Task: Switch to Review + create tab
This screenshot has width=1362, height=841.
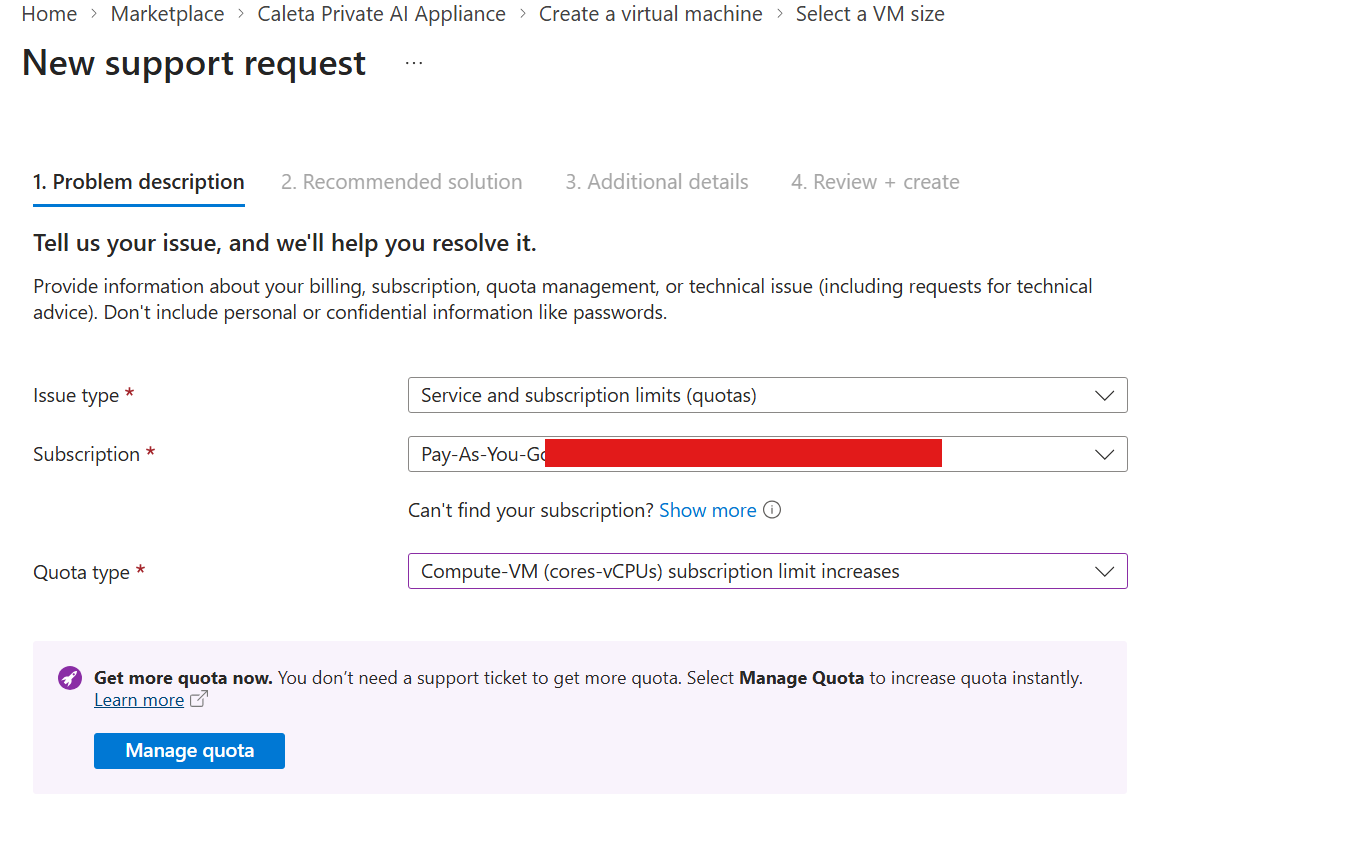Action: [x=875, y=182]
